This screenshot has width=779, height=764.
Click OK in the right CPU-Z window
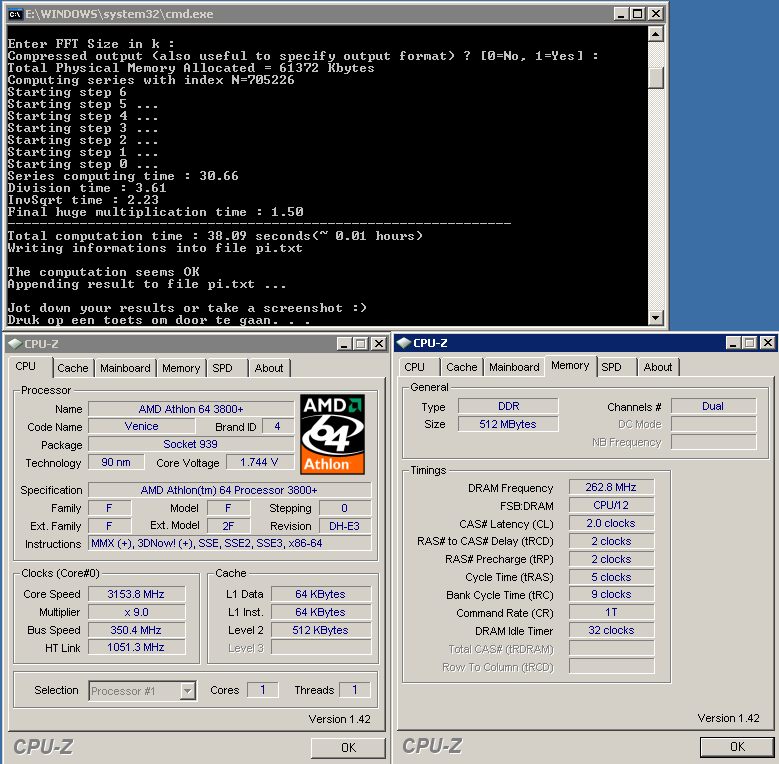737,747
